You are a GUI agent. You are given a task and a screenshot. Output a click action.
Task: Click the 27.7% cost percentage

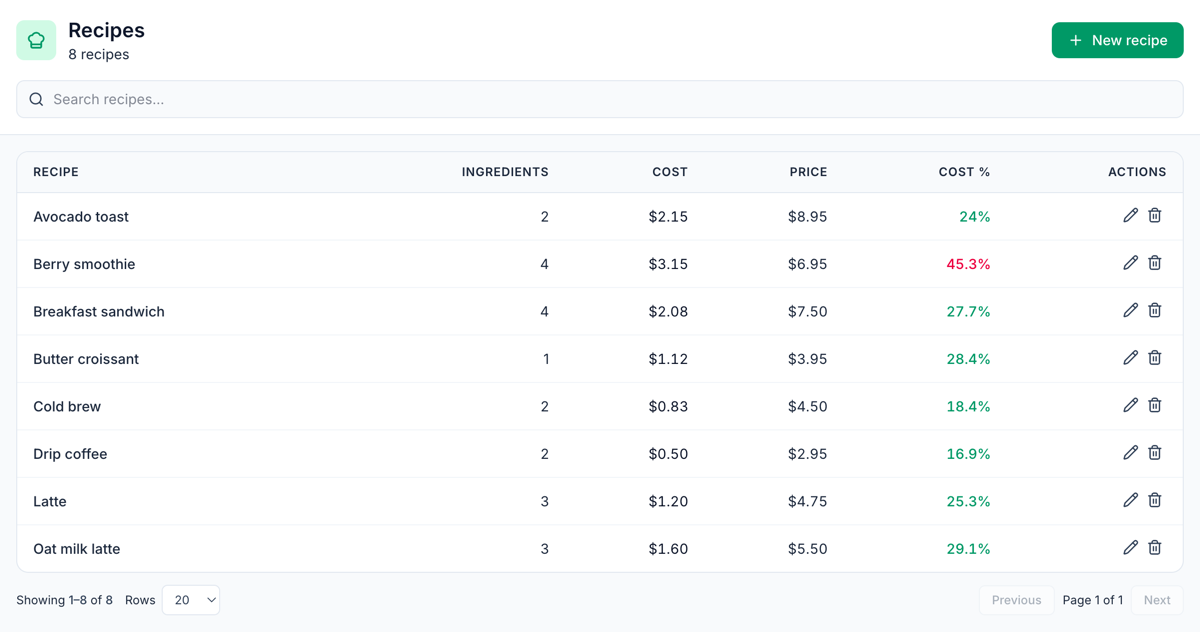pyautogui.click(x=968, y=312)
